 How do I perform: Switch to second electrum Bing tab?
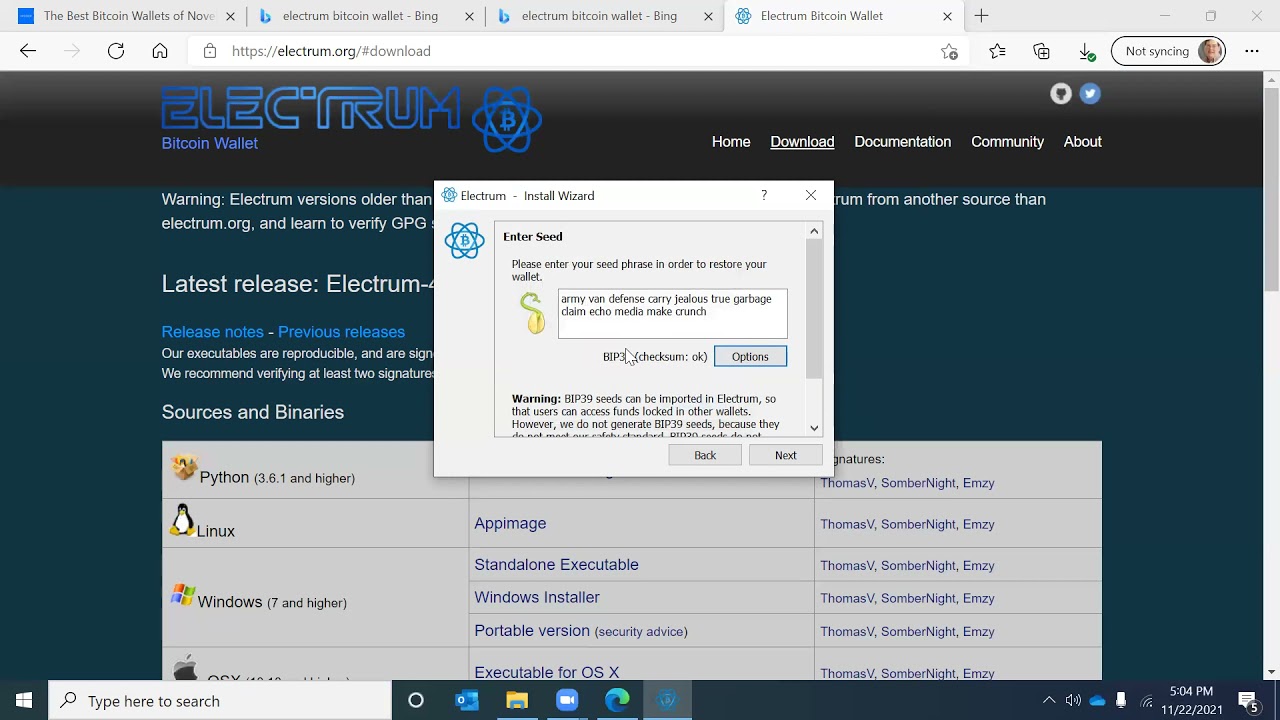605,16
